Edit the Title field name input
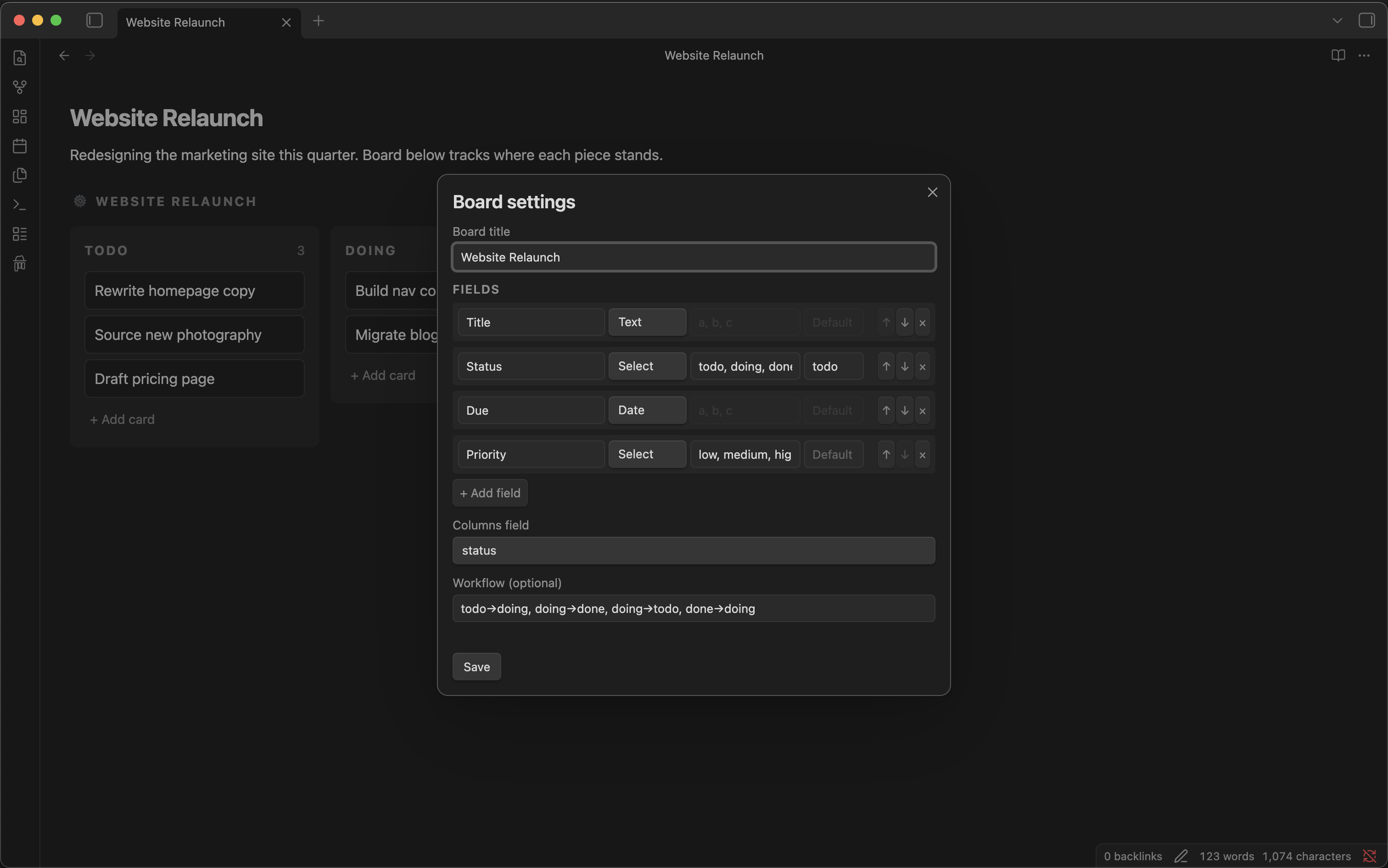The width and height of the screenshot is (1388, 868). pyautogui.click(x=531, y=323)
